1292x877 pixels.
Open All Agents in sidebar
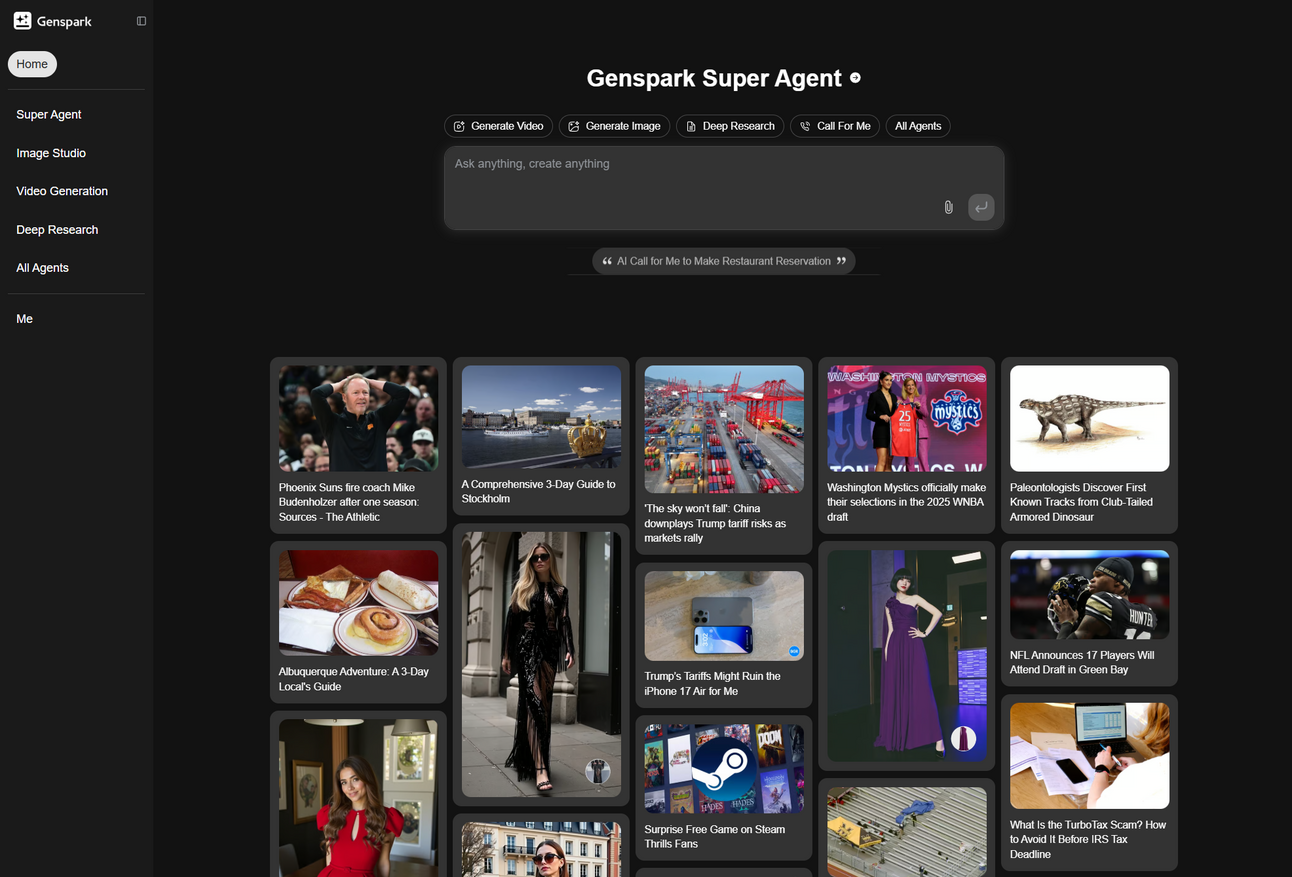coord(42,268)
